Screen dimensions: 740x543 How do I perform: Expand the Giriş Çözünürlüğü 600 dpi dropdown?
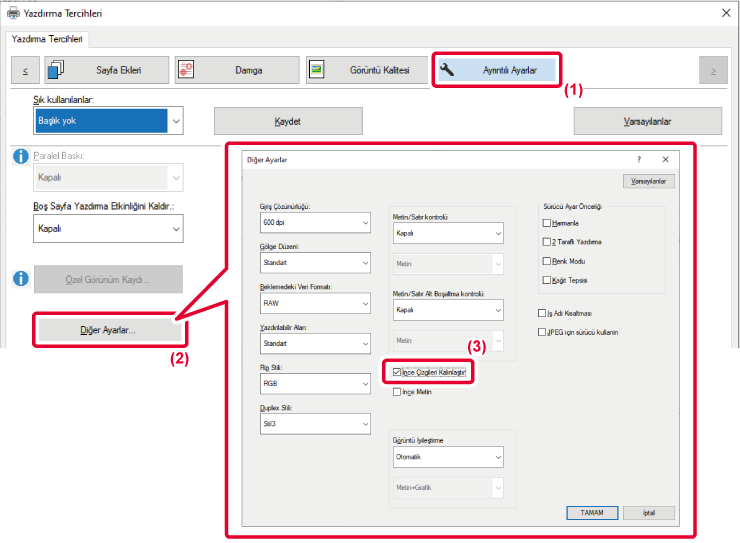[x=314, y=224]
